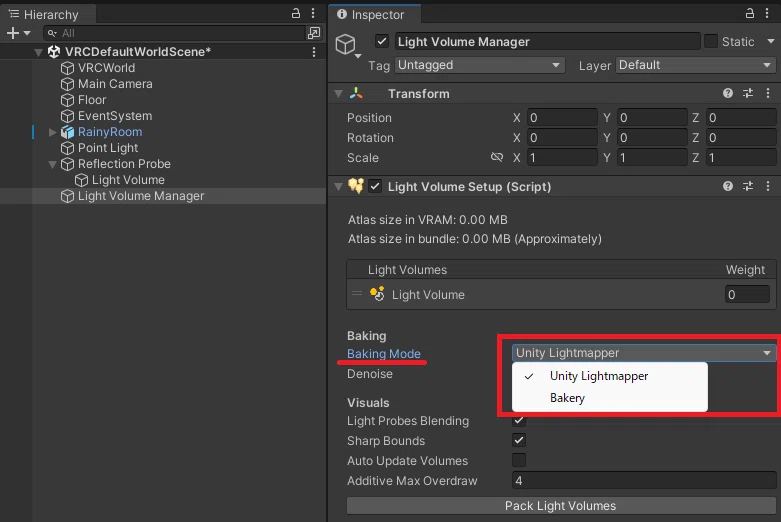Collapse the Light Volume Setup component
781x522 pixels.
point(339,186)
